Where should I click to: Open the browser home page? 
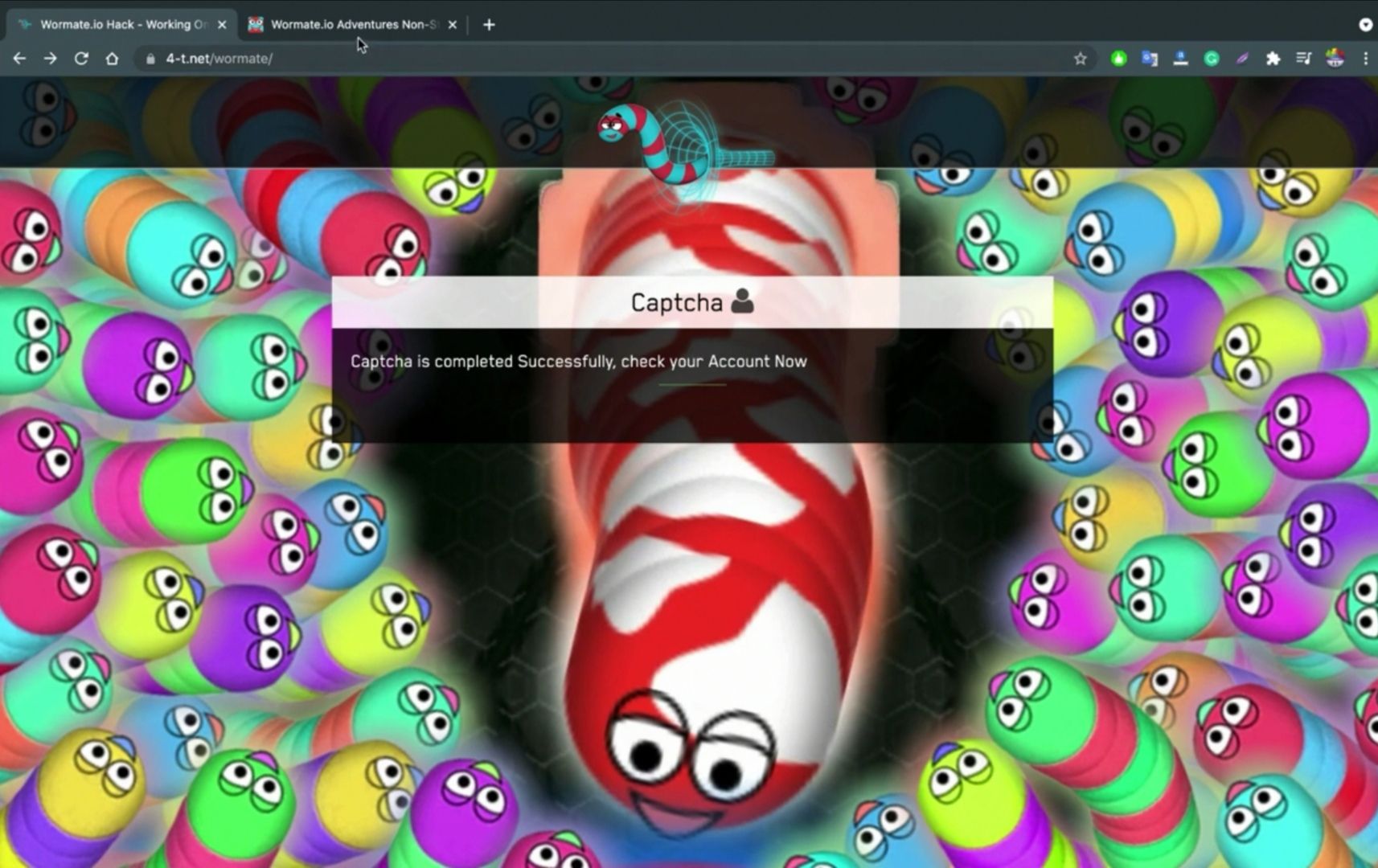tap(112, 59)
